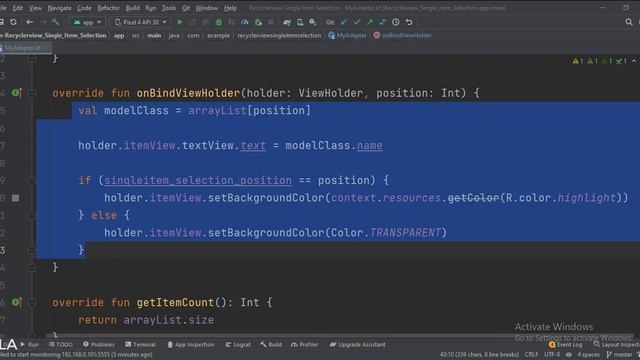Click the Stop square icon
640x360 pixels.
pyautogui.click(x=271, y=22)
